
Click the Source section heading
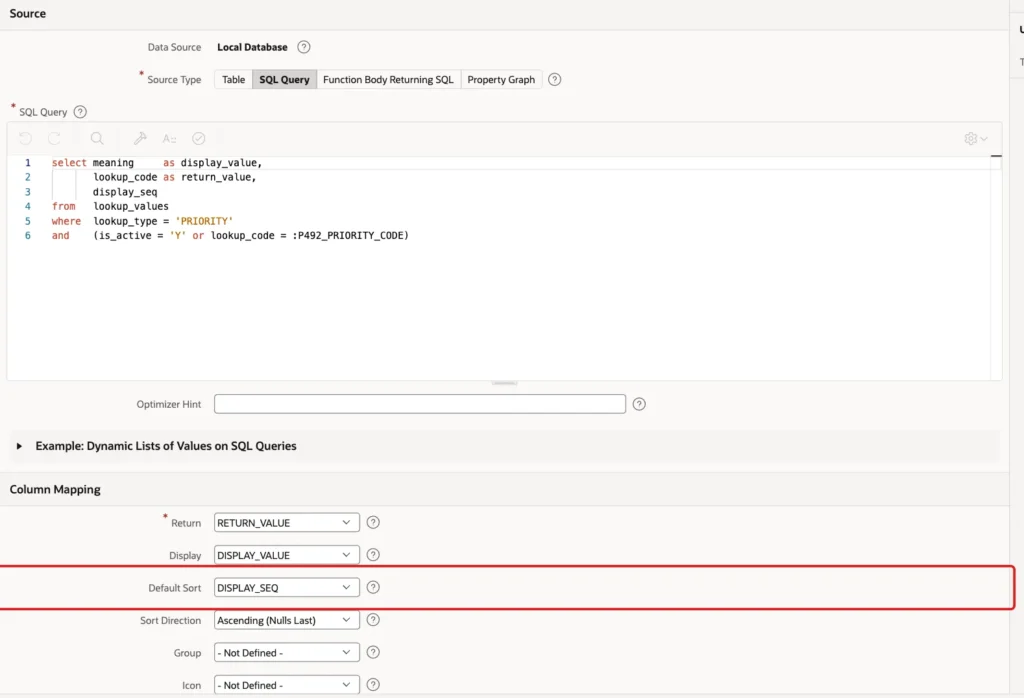(x=27, y=14)
